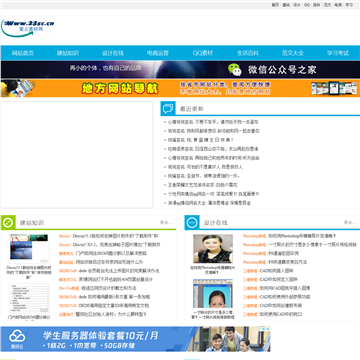Open recent update '浪漫qq情侣网名大全'
The height and width of the screenshot is (360, 360).
(x=209, y=203)
